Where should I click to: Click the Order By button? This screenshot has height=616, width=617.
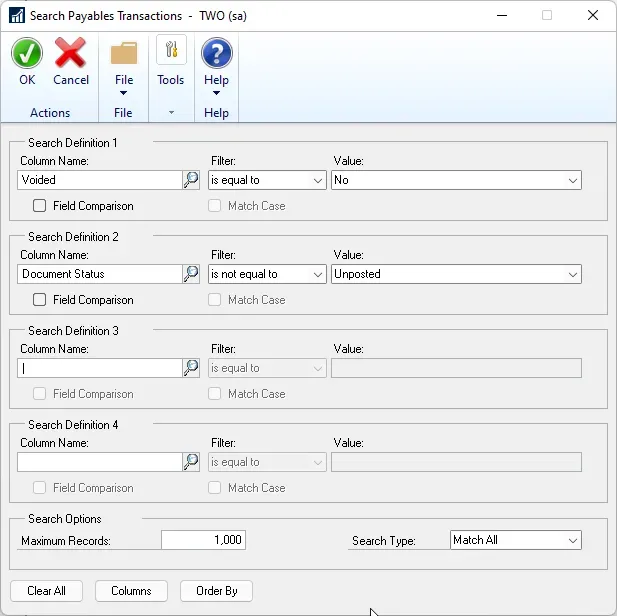[217, 591]
